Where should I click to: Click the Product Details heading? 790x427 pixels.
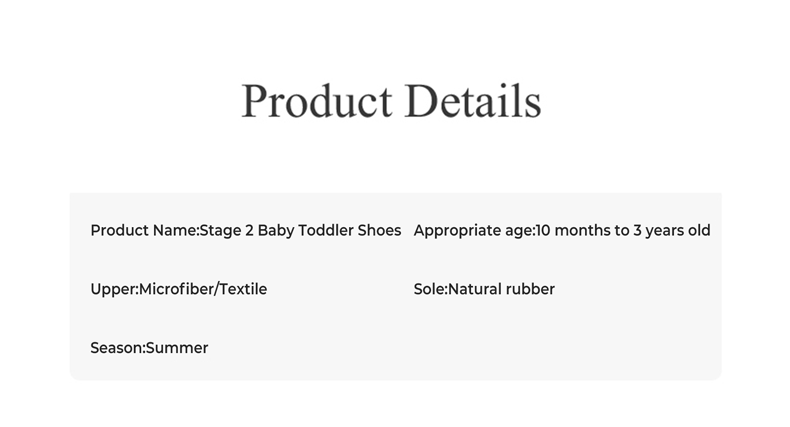pos(391,101)
